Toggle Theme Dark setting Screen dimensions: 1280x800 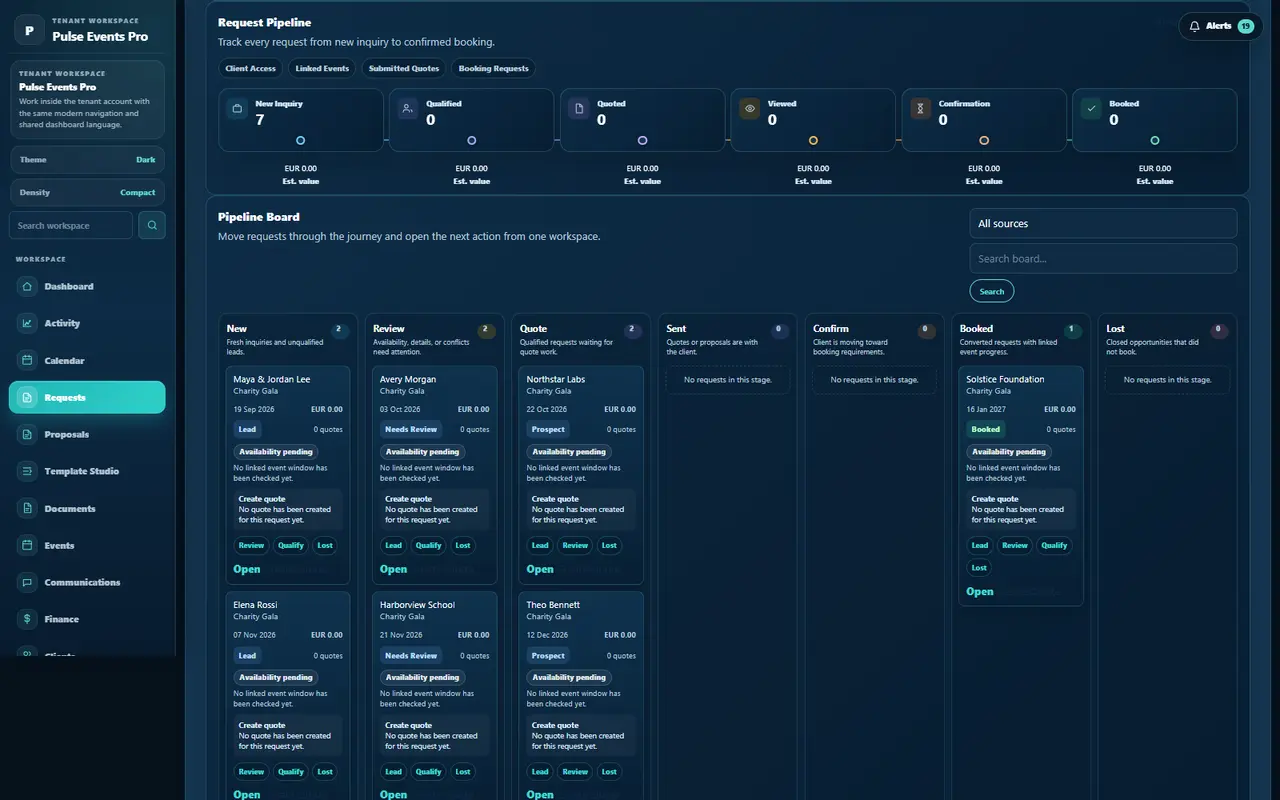click(x=87, y=160)
